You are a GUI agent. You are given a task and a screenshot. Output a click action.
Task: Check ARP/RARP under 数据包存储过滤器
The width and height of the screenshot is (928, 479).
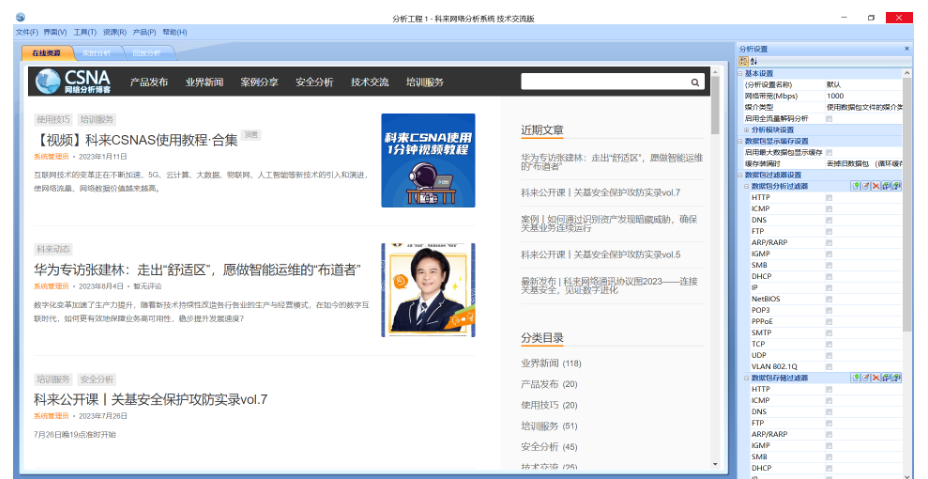(x=829, y=435)
